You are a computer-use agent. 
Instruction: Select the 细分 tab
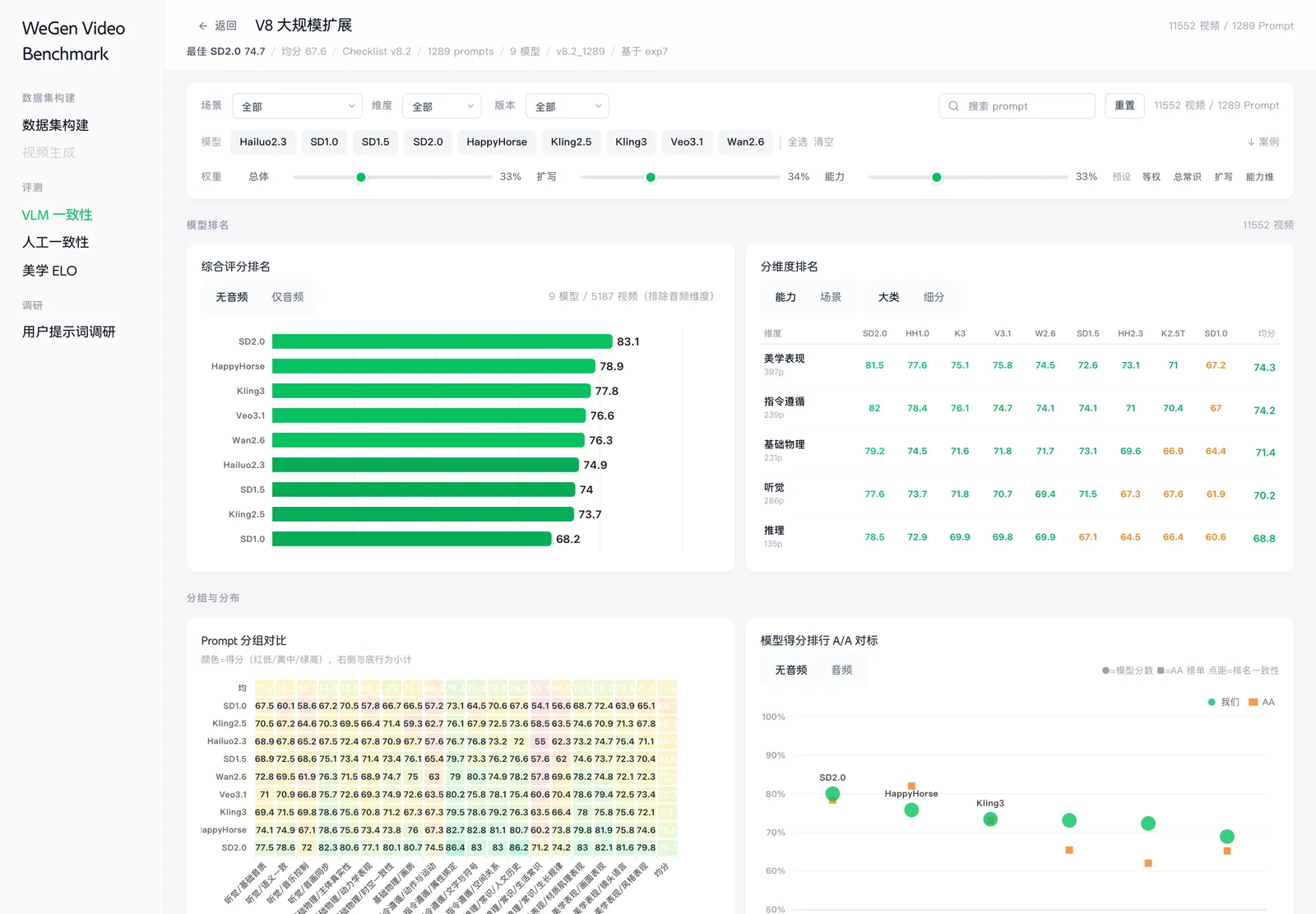[934, 297]
